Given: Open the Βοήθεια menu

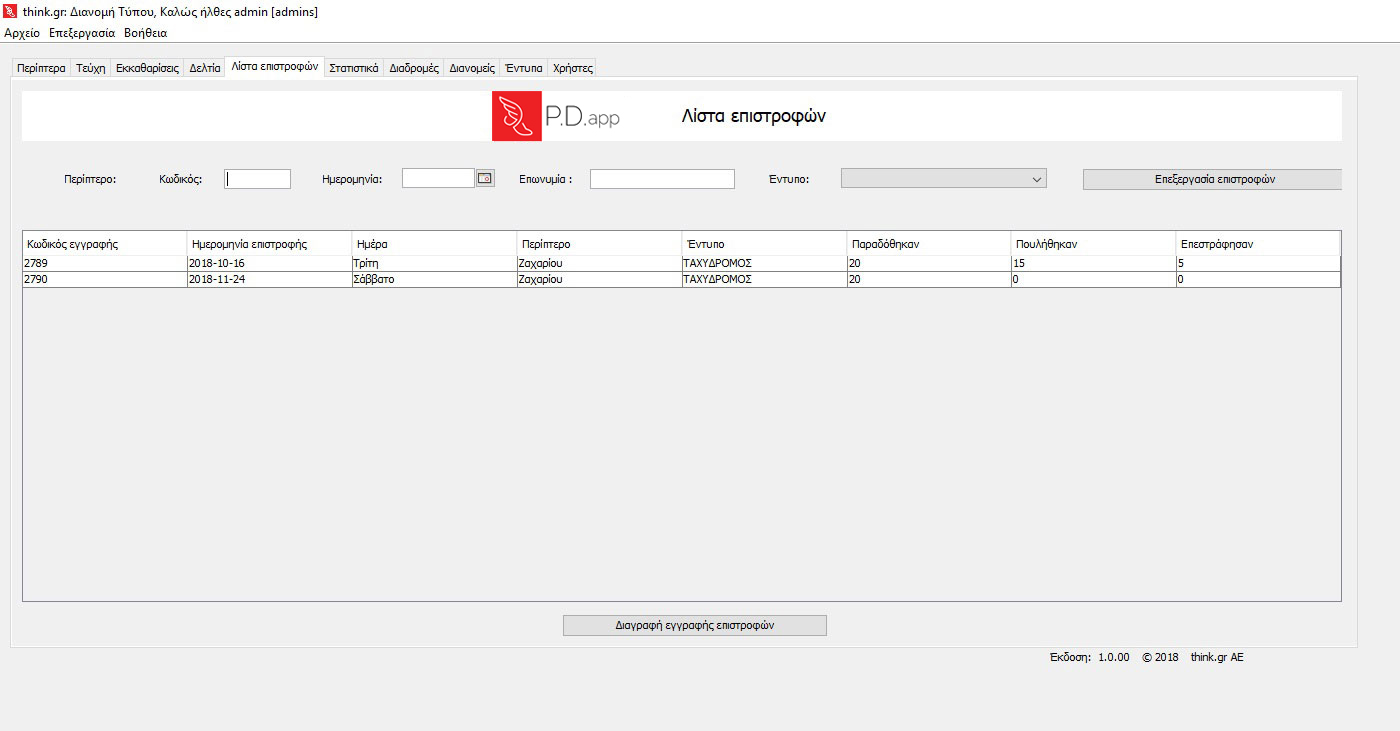Looking at the screenshot, I should [x=145, y=33].
